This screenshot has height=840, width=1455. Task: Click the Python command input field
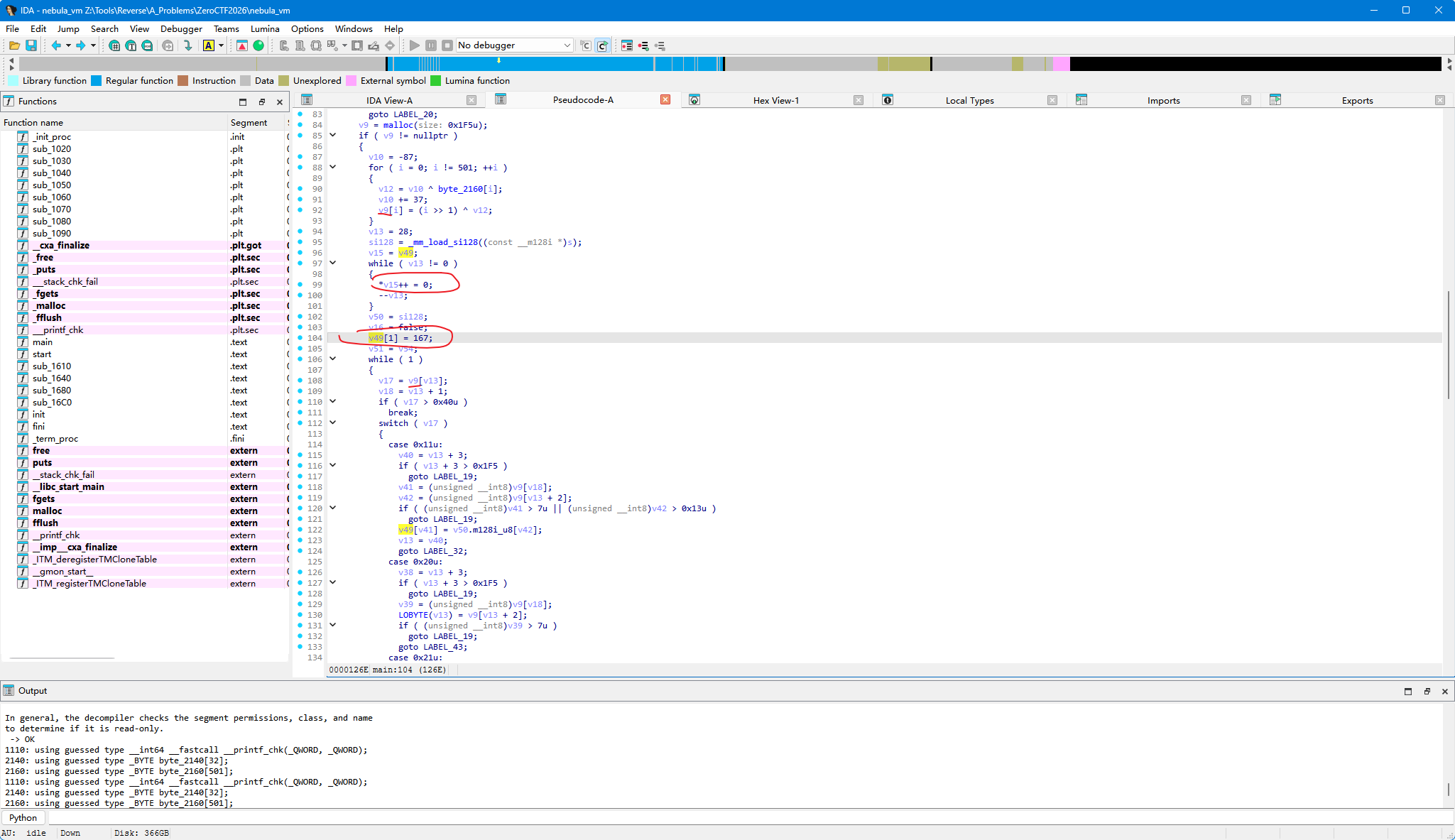coord(746,818)
